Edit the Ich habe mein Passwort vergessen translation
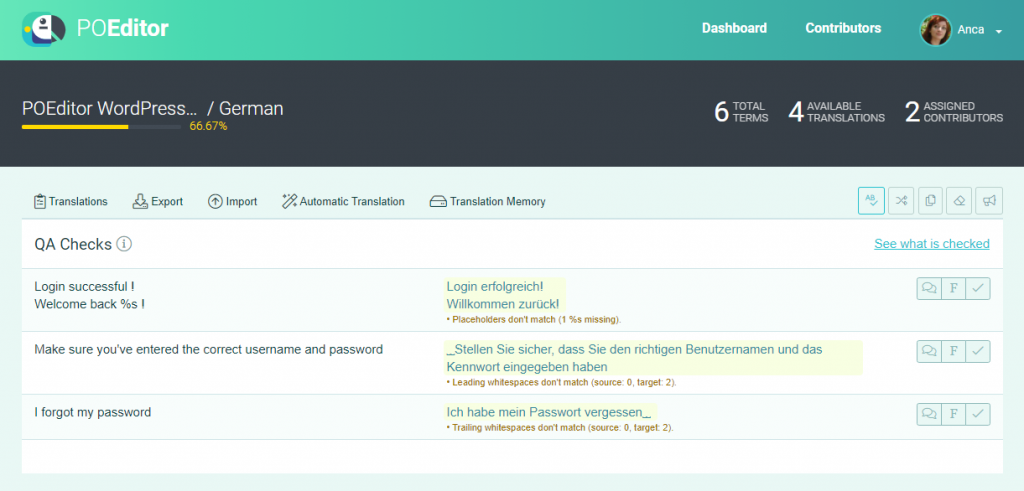This screenshot has width=1024, height=491. pyautogui.click(x=550, y=412)
